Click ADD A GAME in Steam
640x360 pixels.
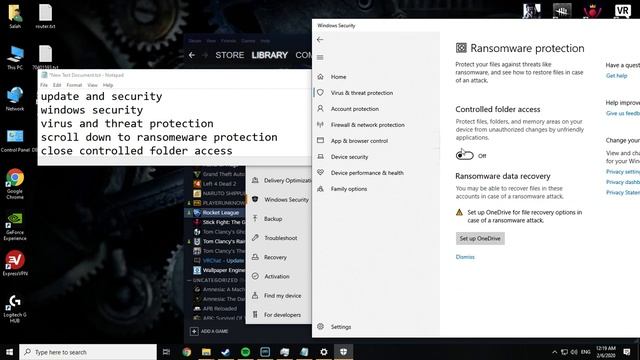(209, 331)
